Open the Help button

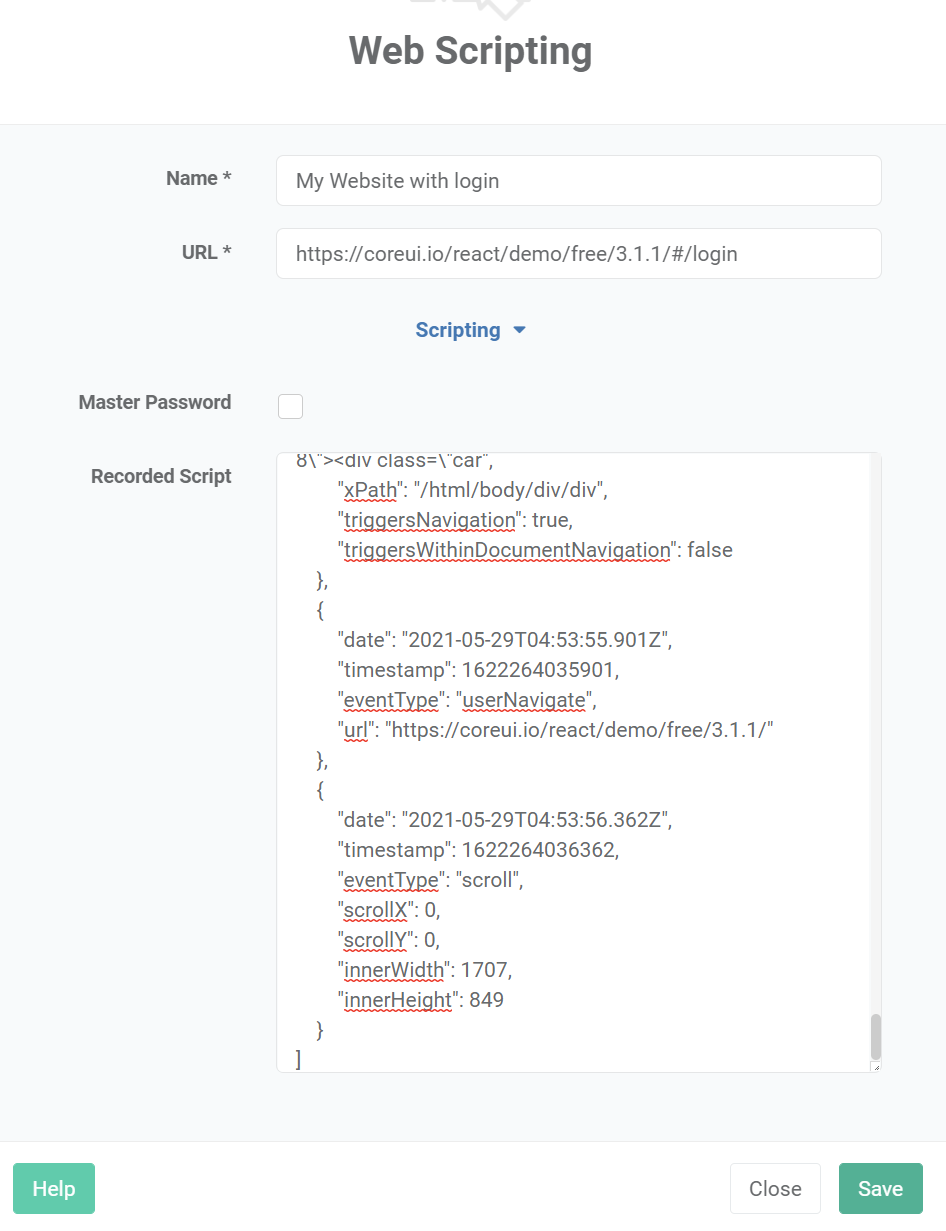[54, 1188]
